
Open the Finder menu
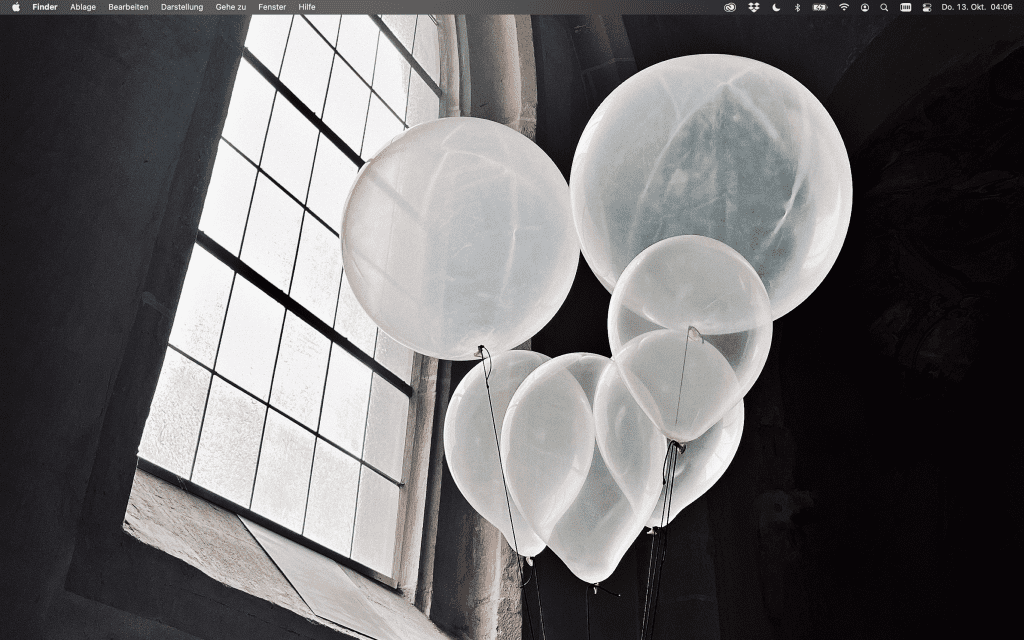[45, 7]
